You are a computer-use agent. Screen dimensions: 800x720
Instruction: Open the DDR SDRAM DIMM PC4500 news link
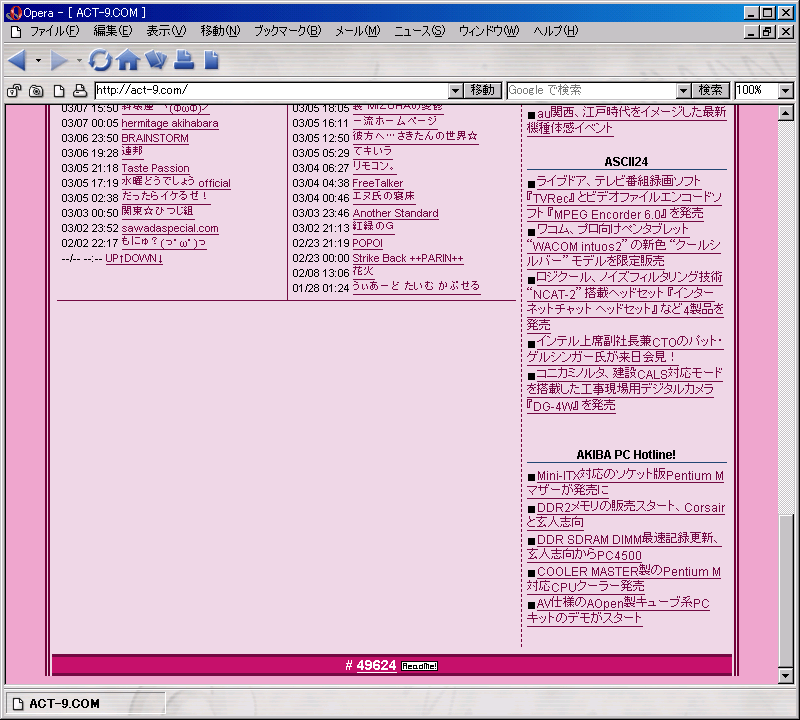tap(624, 547)
